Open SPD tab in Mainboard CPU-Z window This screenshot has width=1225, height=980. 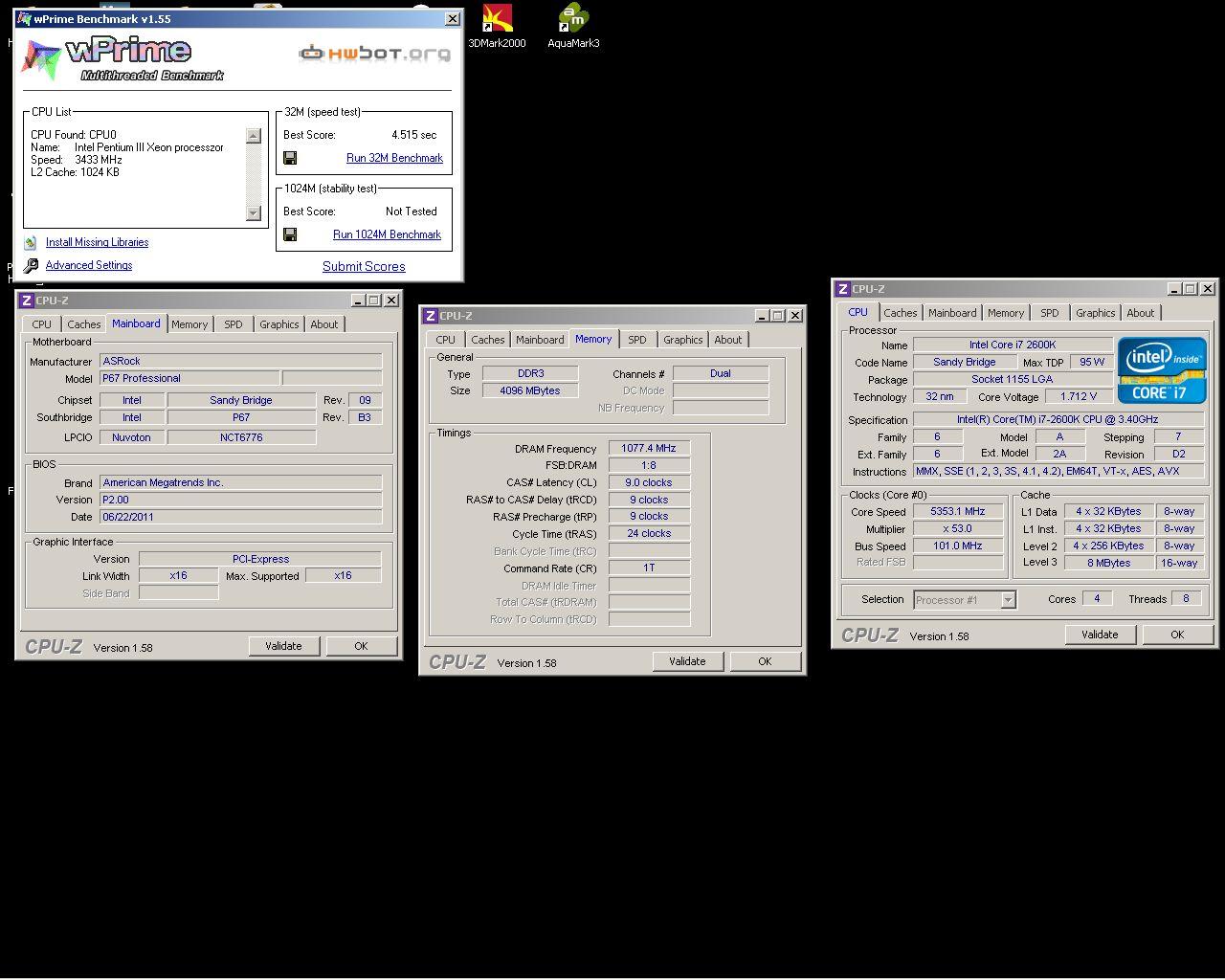(234, 324)
